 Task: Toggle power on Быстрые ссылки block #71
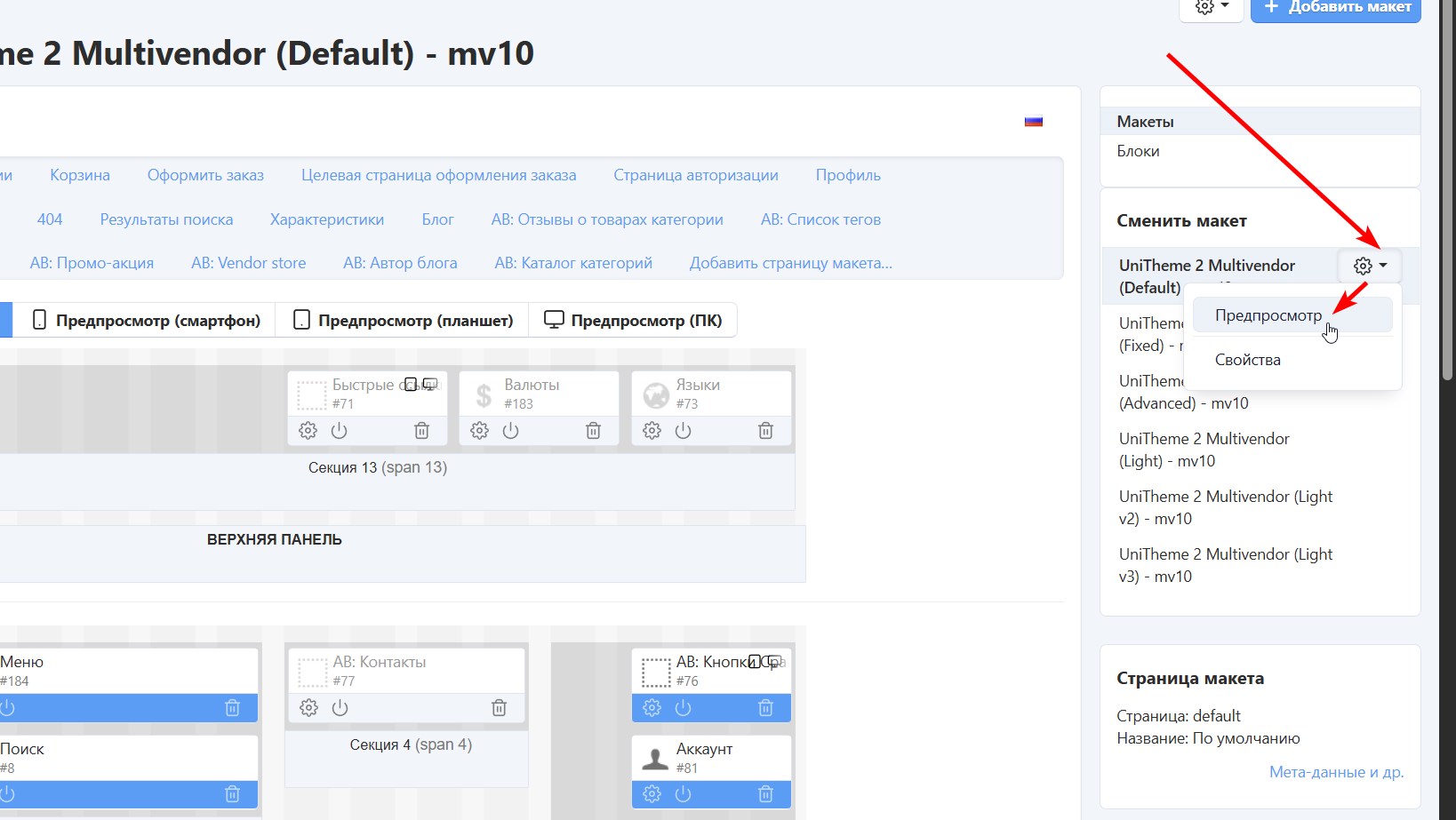click(339, 431)
